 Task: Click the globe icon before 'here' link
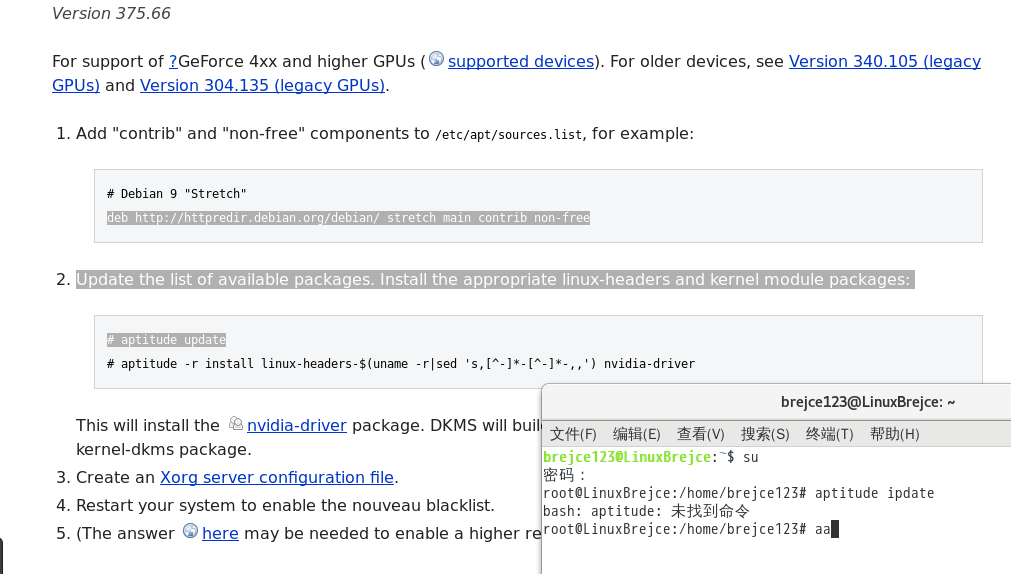coord(190,531)
